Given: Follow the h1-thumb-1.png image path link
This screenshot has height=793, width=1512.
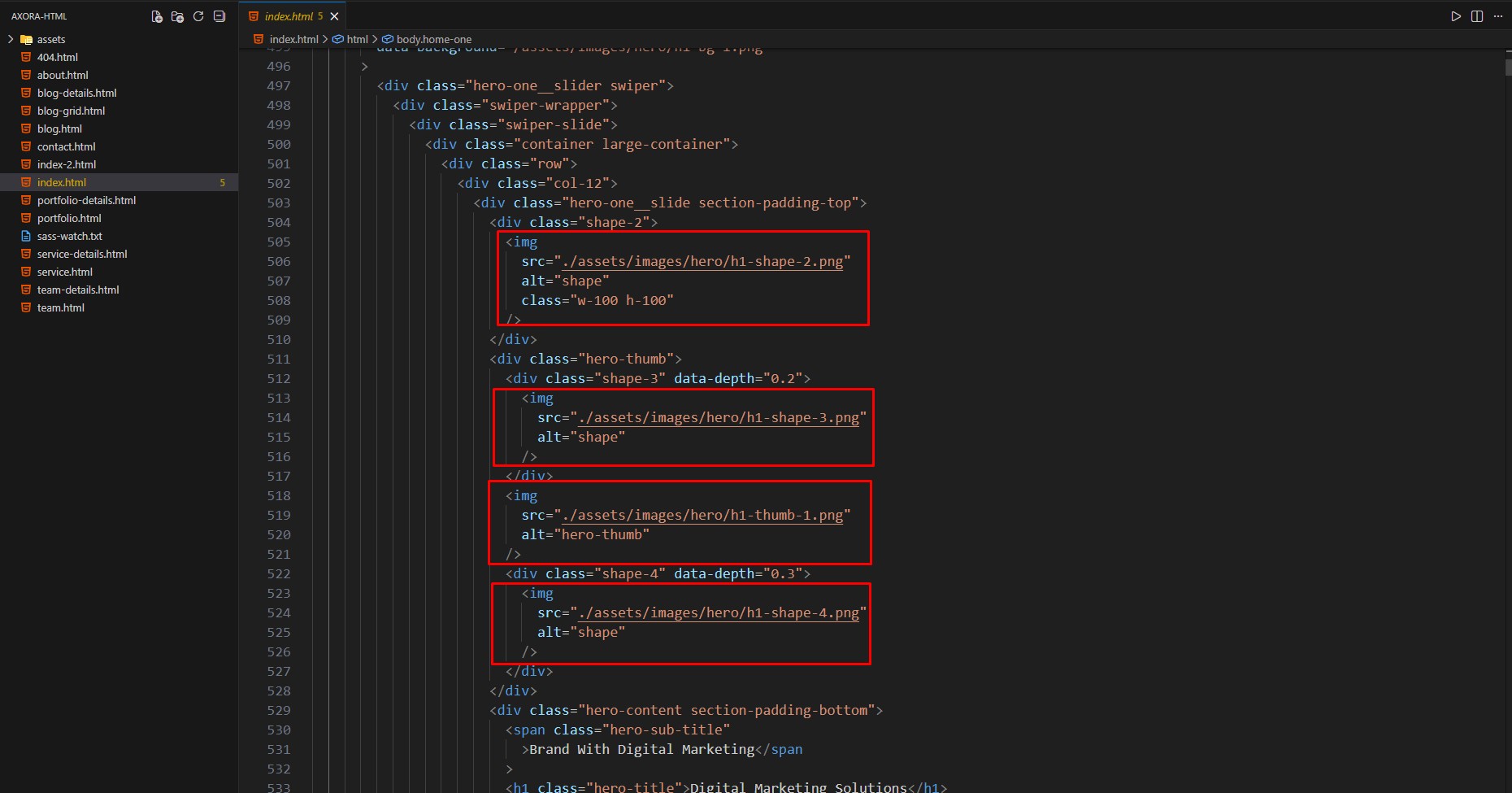Looking at the screenshot, I should [702, 515].
